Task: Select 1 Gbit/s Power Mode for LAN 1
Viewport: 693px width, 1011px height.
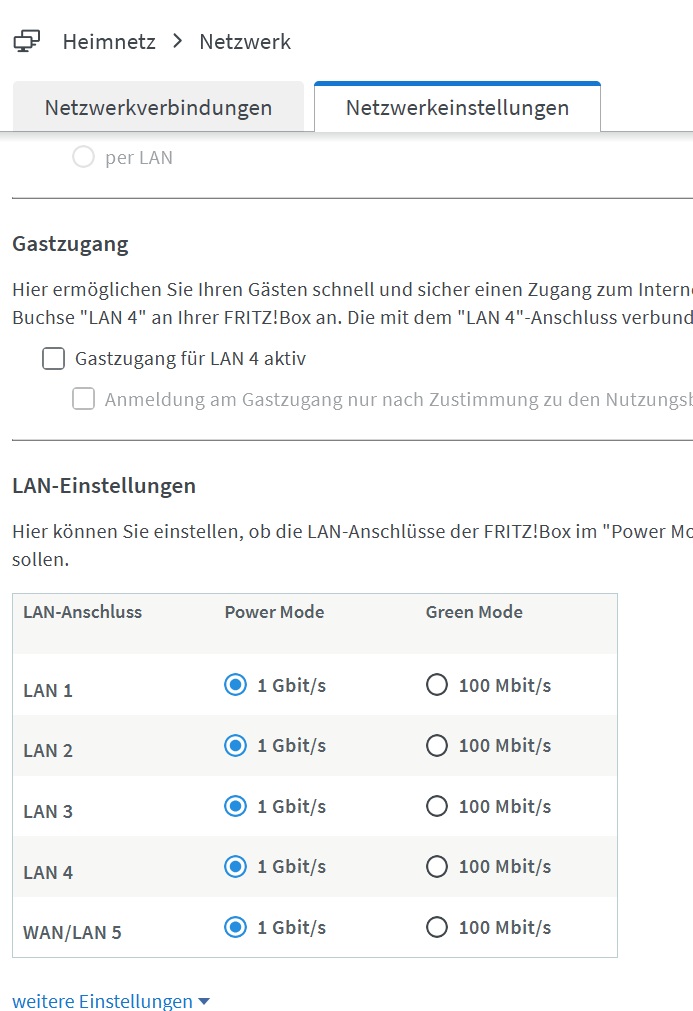Action: (235, 685)
